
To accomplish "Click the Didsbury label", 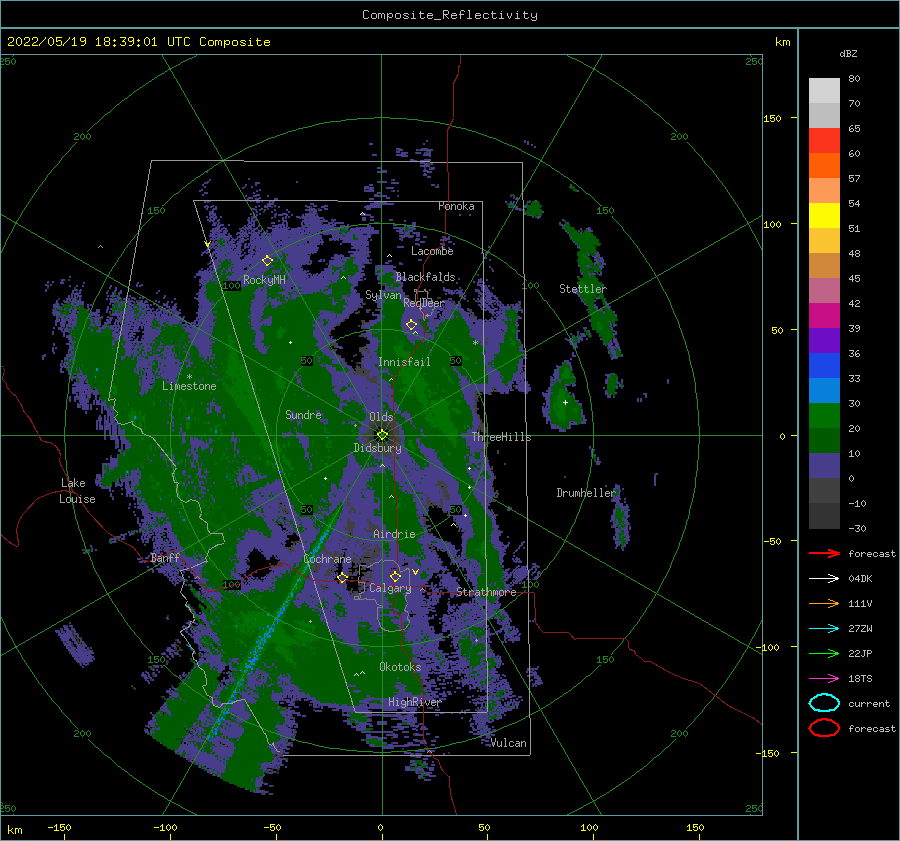I will (377, 448).
